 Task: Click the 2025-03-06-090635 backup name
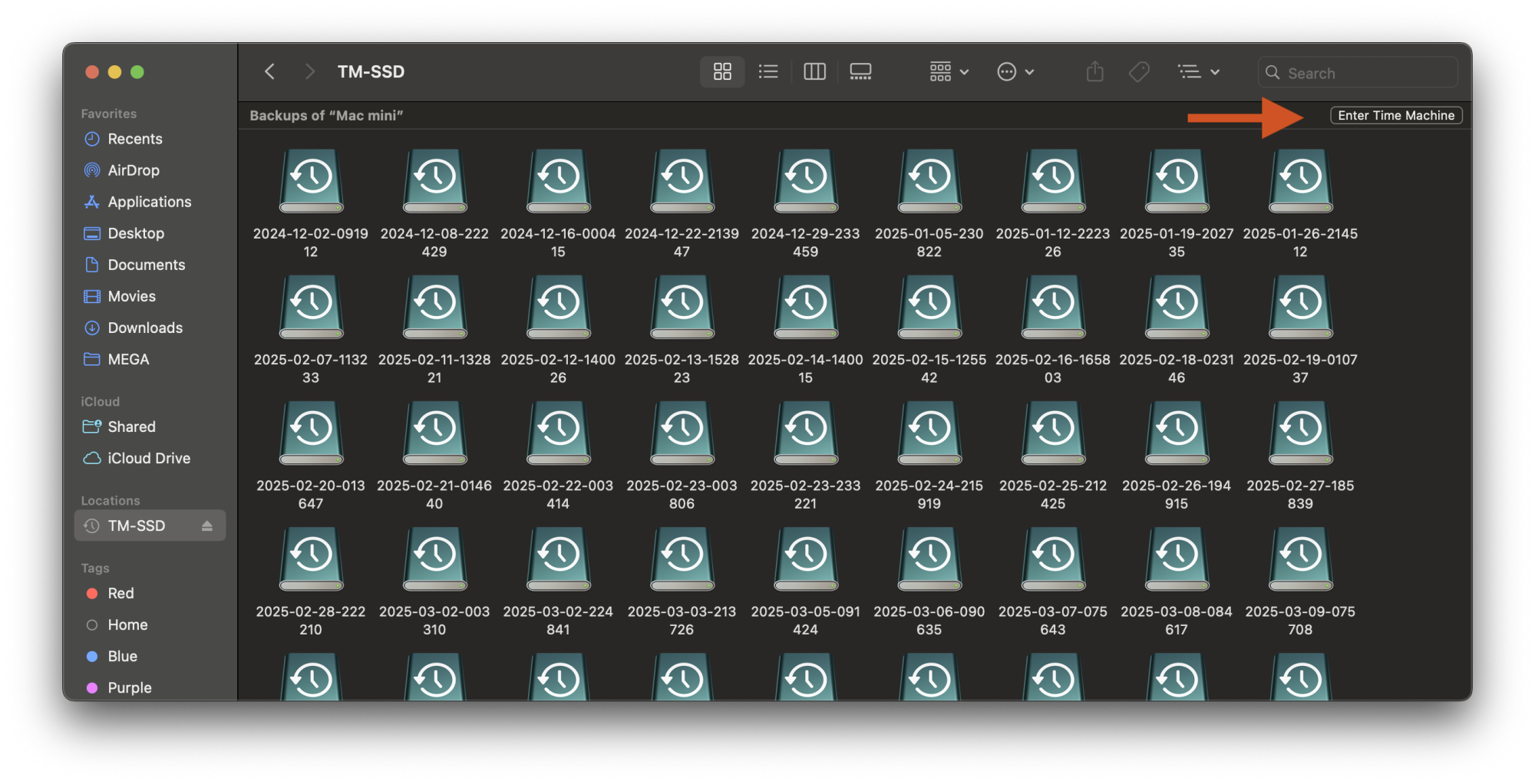click(x=929, y=621)
